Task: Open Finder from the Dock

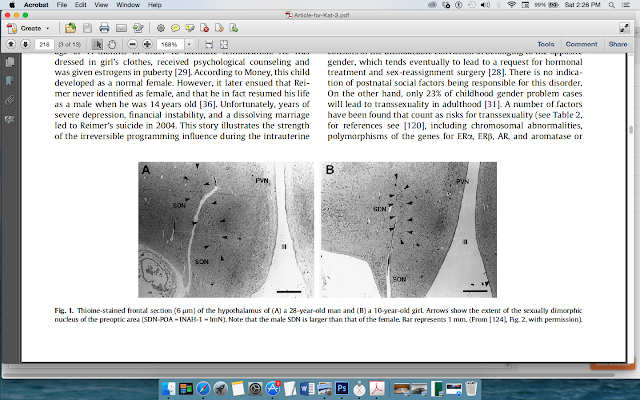Action: click(x=168, y=389)
